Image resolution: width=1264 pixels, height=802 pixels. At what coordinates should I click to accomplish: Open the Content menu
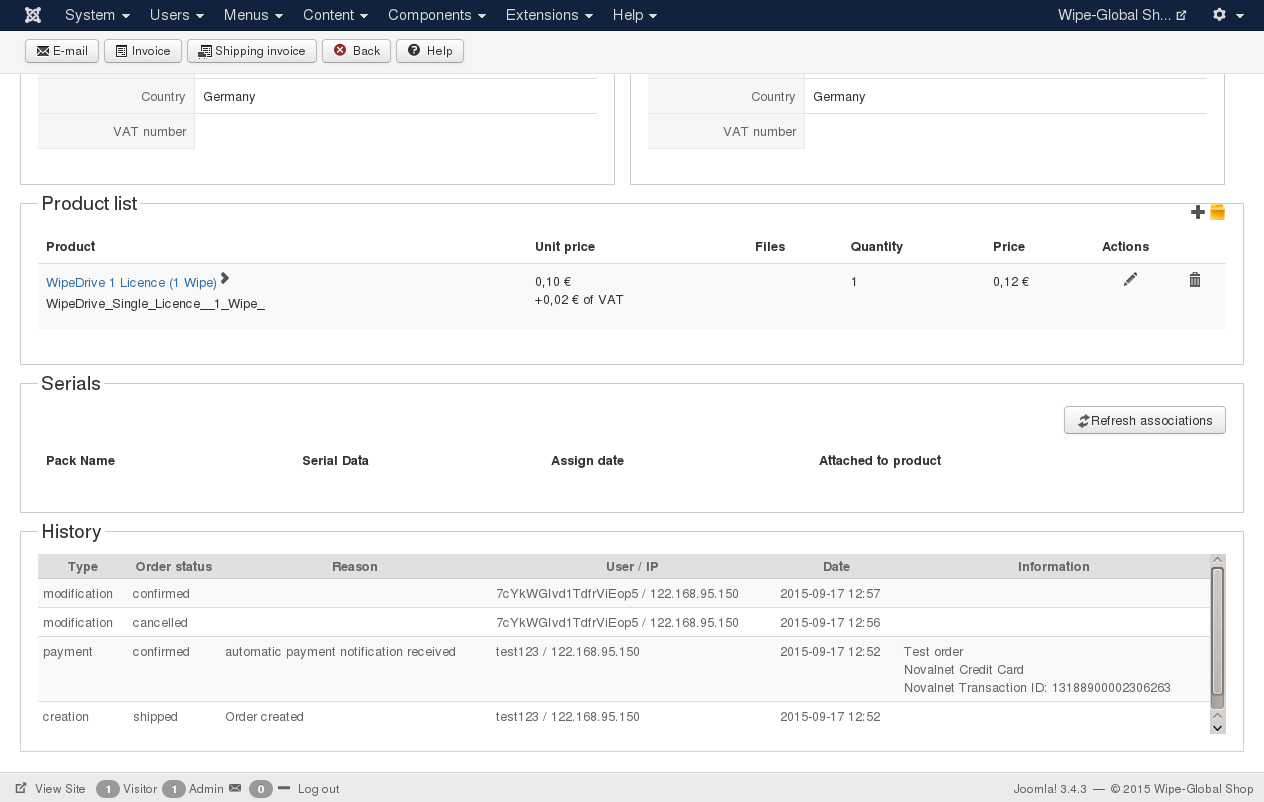335,15
